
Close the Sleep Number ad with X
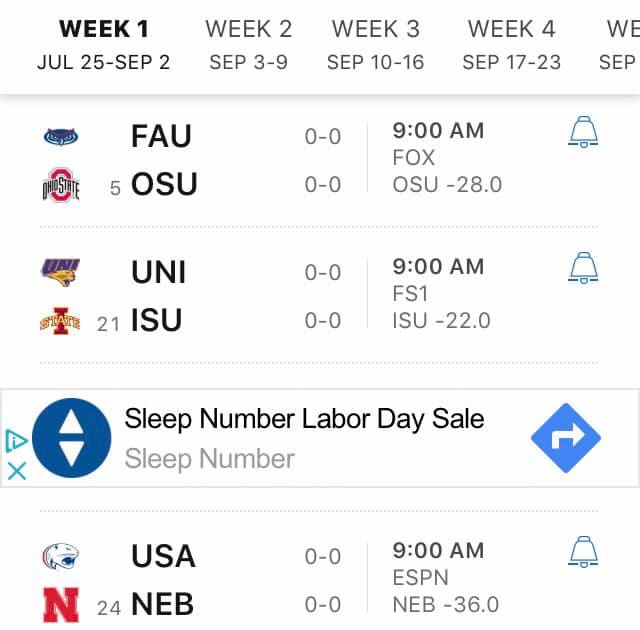[17, 471]
